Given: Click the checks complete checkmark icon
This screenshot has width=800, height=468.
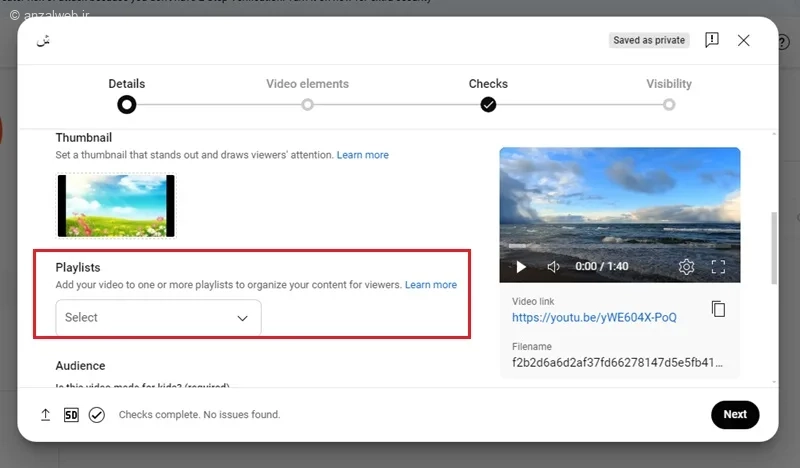Looking at the screenshot, I should point(96,415).
